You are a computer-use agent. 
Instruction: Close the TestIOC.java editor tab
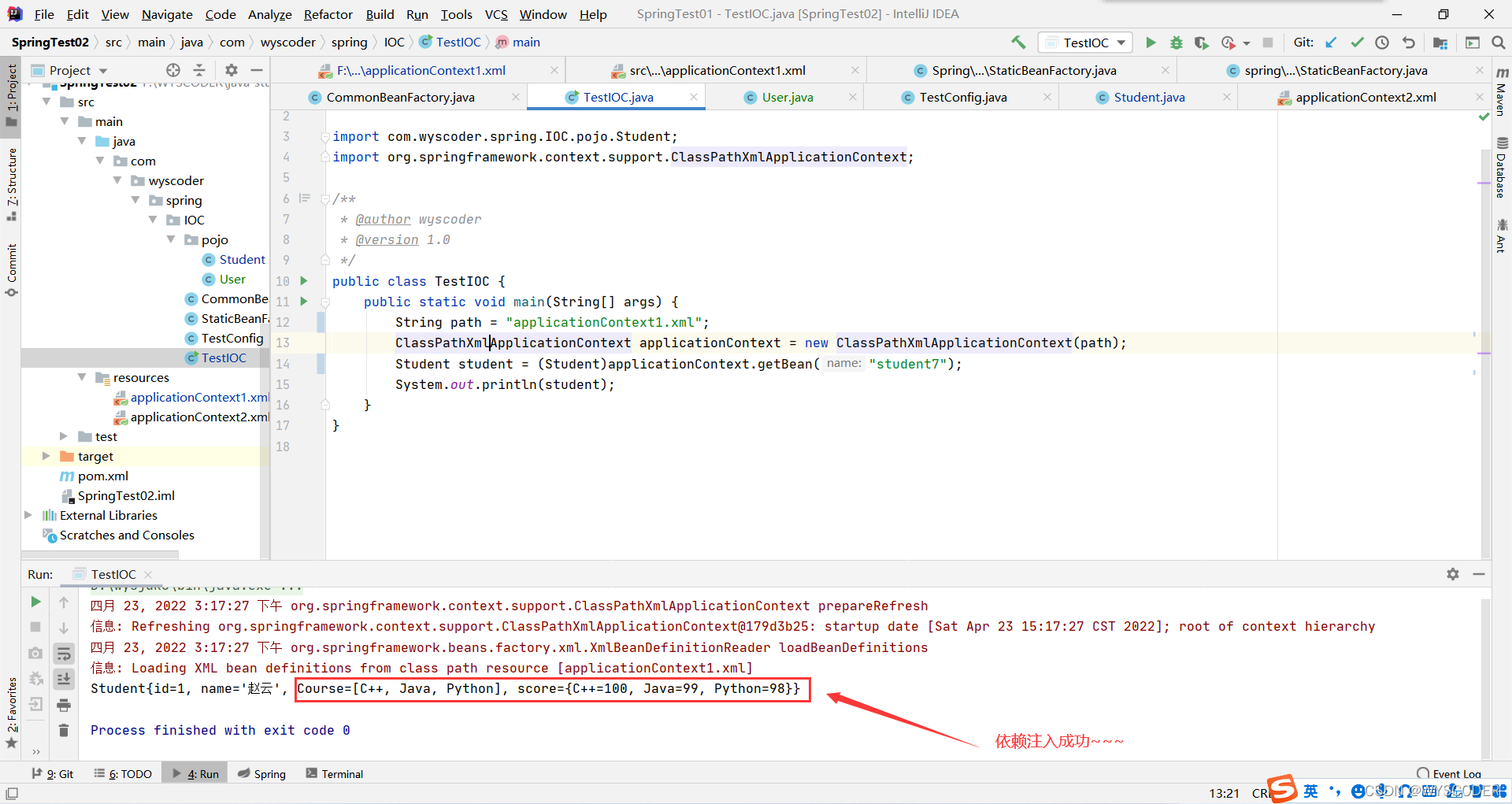(694, 97)
